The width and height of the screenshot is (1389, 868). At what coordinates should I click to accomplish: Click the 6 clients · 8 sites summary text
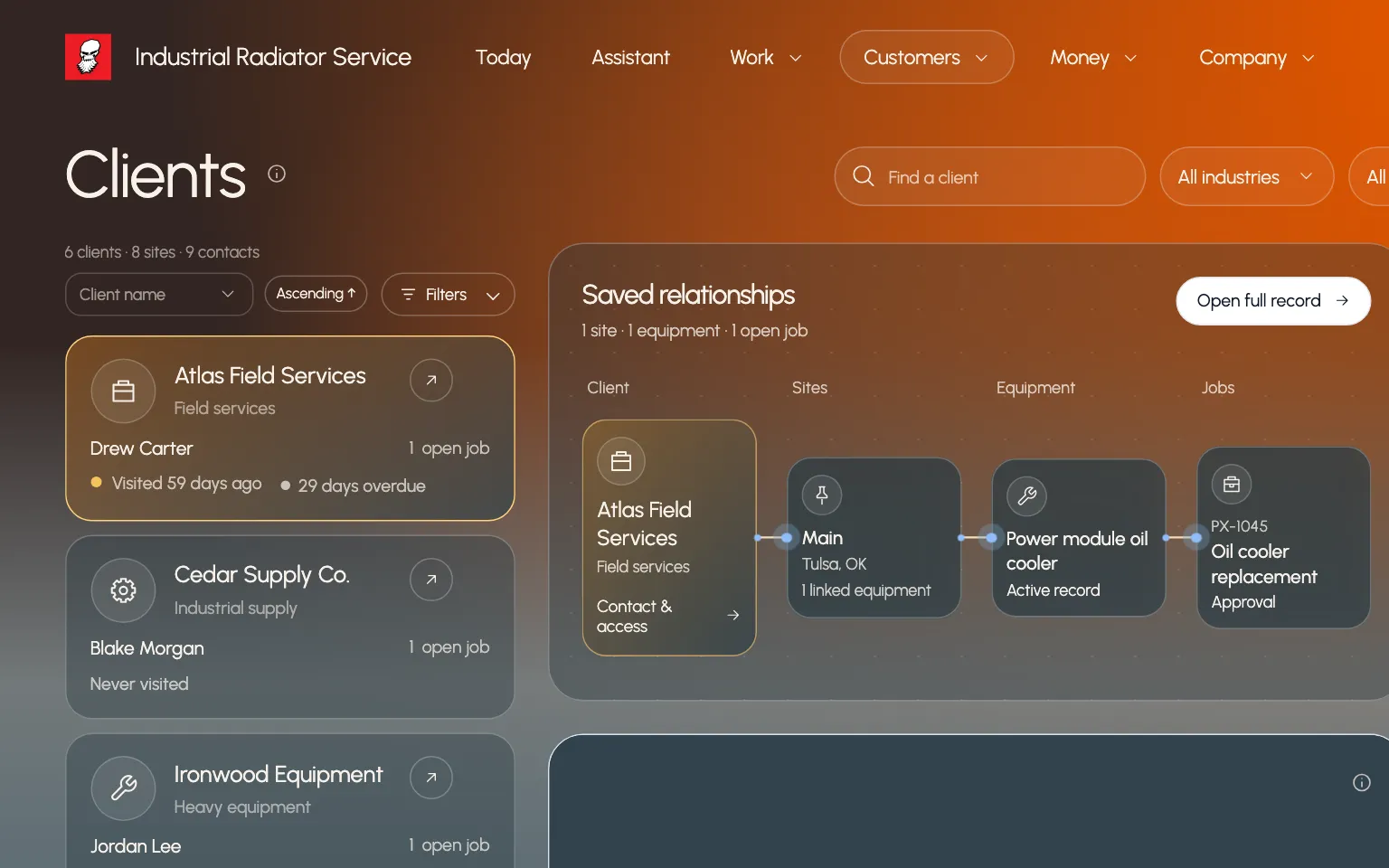point(162,252)
